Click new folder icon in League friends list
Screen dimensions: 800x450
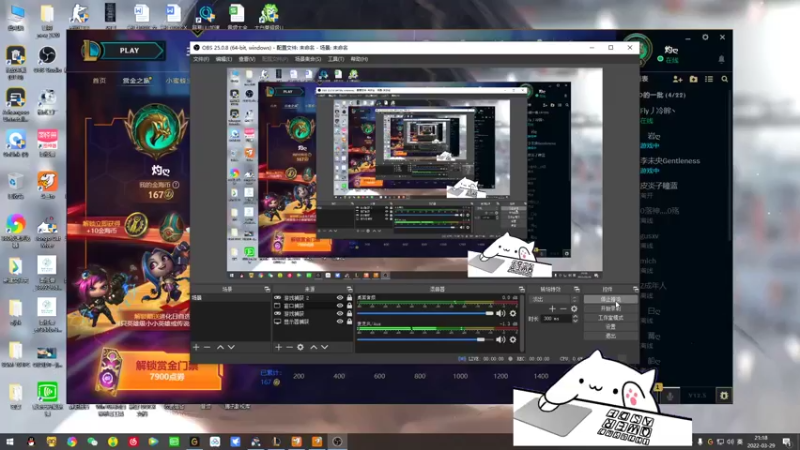click(693, 79)
